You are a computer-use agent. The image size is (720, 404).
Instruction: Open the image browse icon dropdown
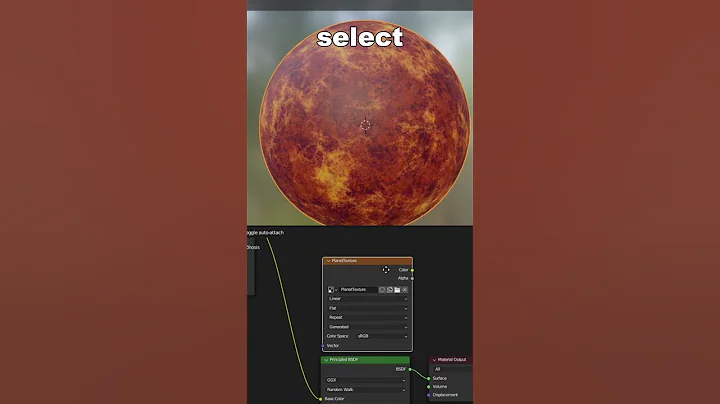click(332, 290)
